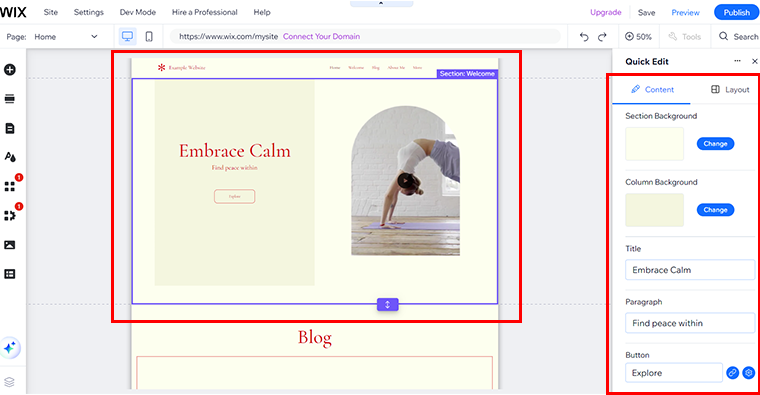Click the Column Background color swatch

[654, 210]
